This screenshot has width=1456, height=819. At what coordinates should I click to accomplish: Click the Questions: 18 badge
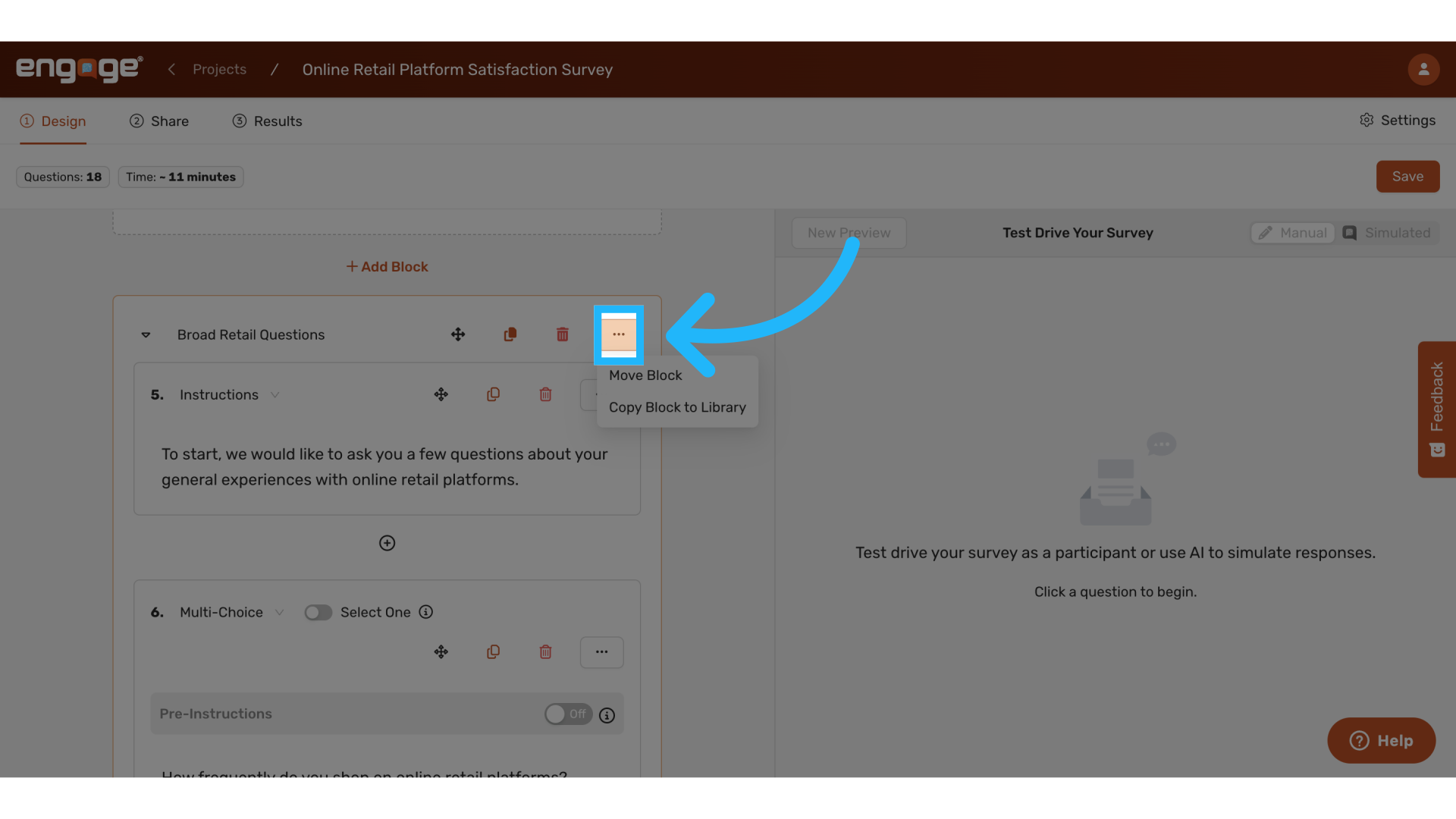[x=63, y=177]
